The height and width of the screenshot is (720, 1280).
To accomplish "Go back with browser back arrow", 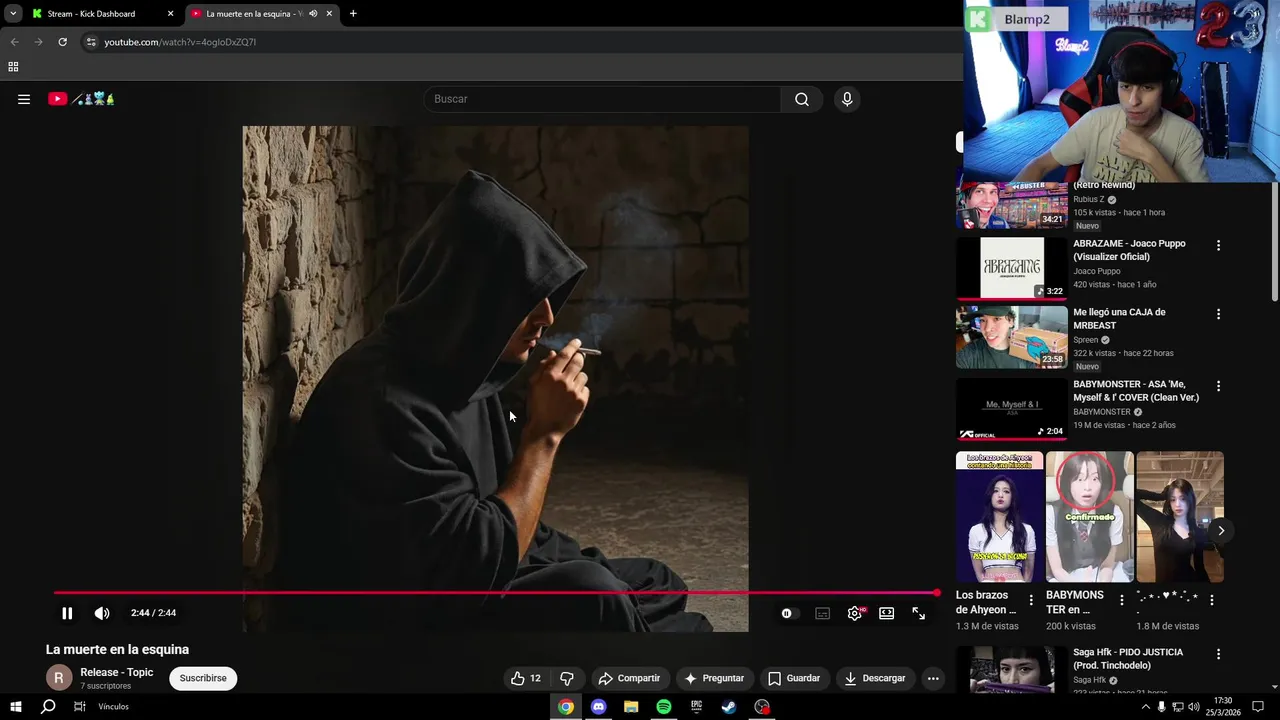I will pyautogui.click(x=14, y=42).
